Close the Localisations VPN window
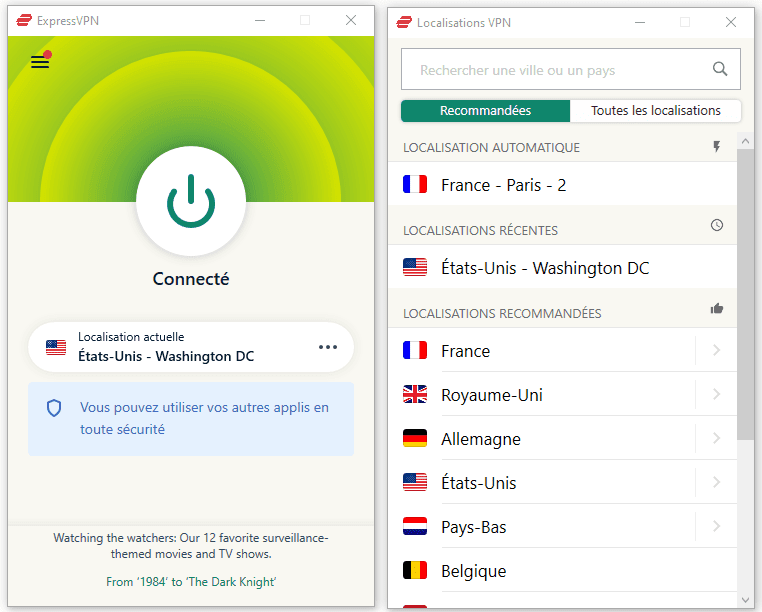This screenshot has width=762, height=612. [x=731, y=22]
